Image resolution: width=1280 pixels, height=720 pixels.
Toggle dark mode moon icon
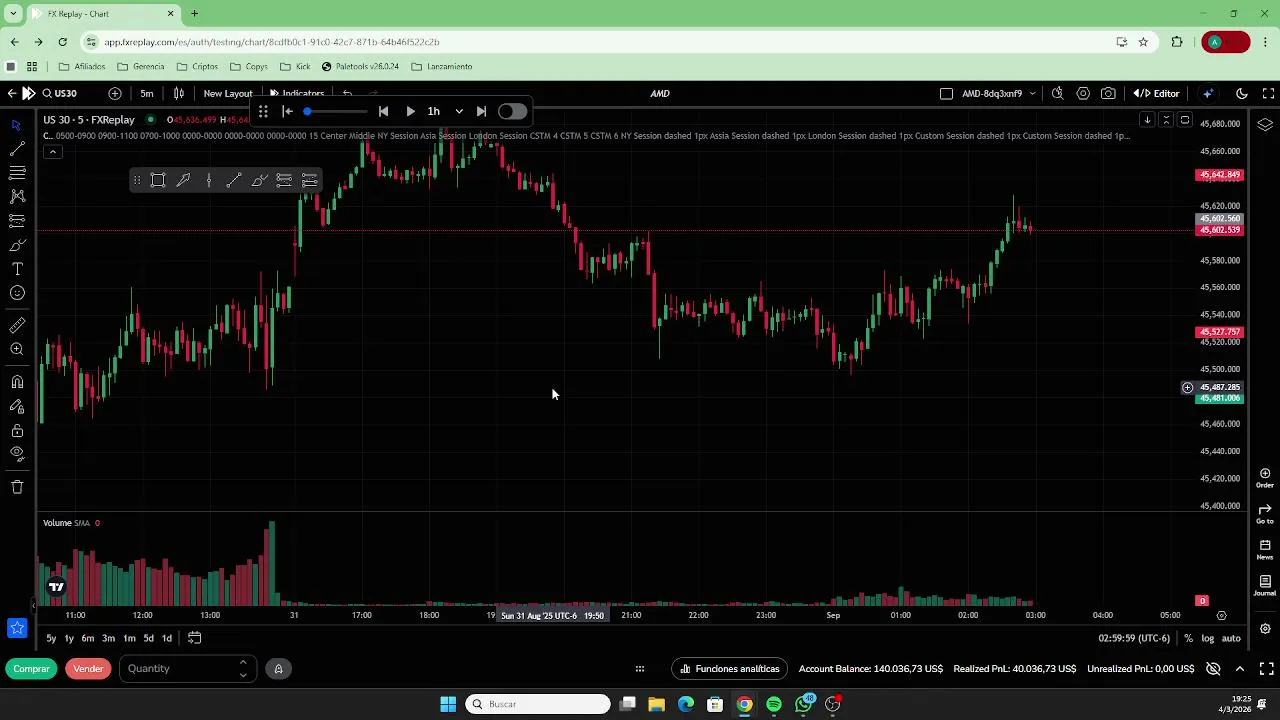pyautogui.click(x=1242, y=93)
